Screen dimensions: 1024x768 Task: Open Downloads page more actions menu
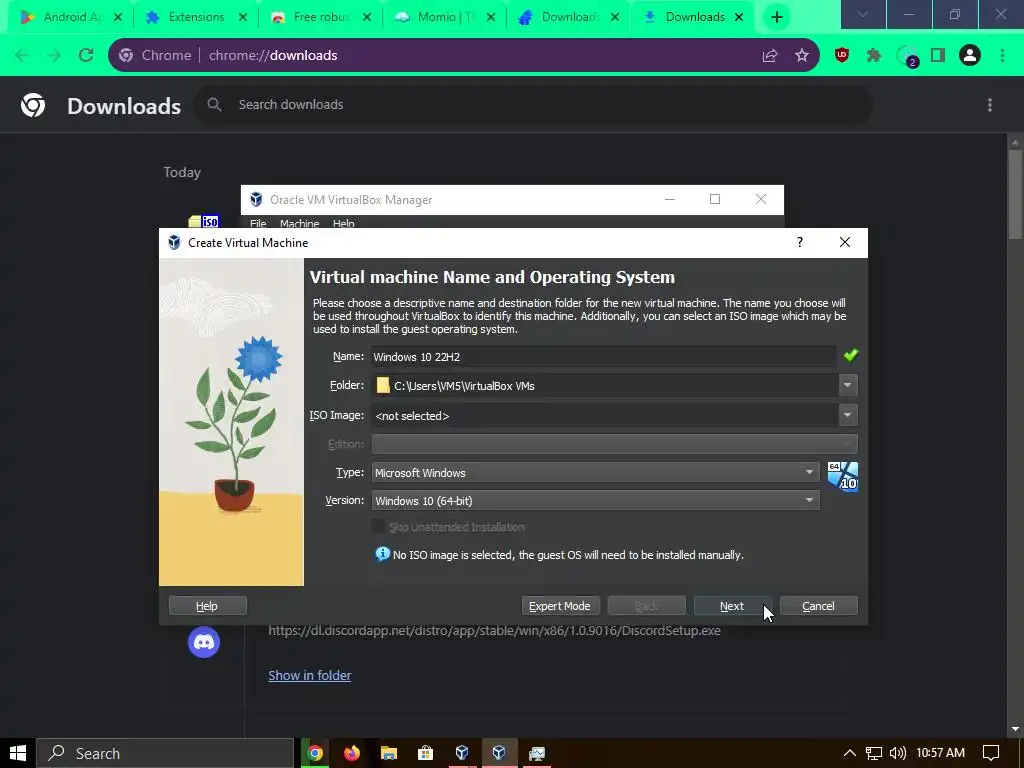[990, 105]
